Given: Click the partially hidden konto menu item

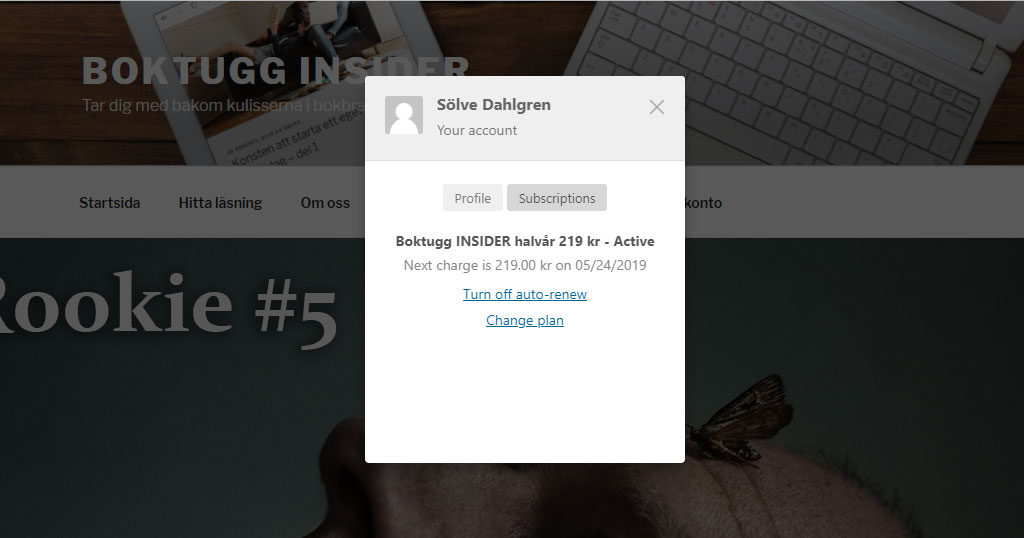Looking at the screenshot, I should 703,203.
